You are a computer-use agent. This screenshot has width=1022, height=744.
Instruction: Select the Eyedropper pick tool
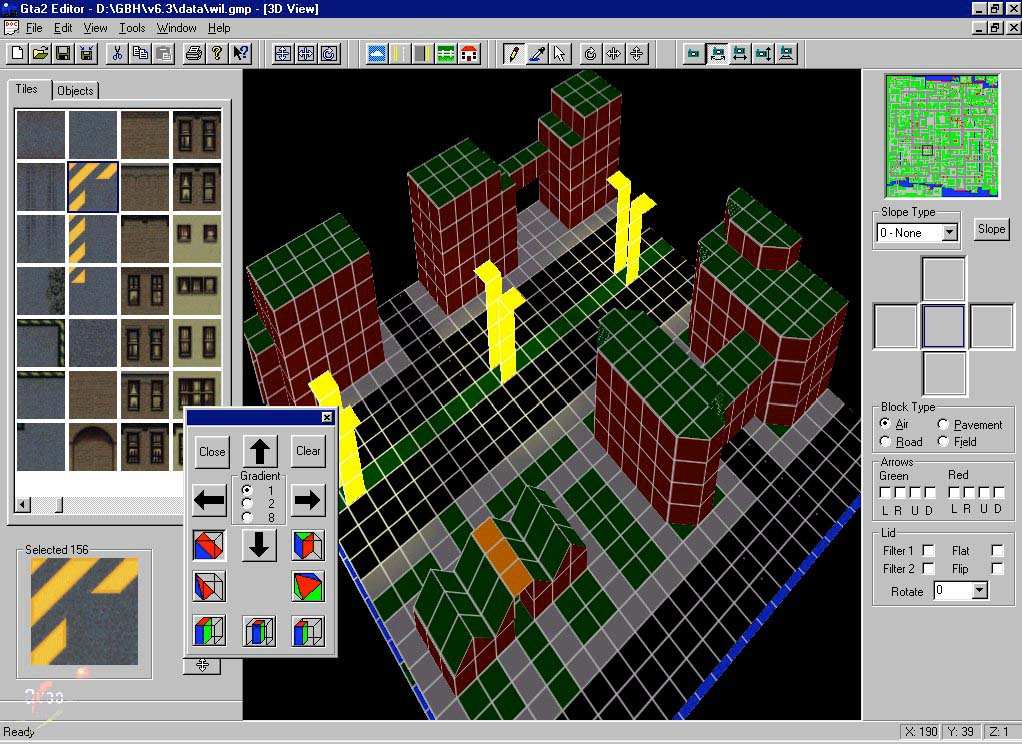[x=537, y=53]
